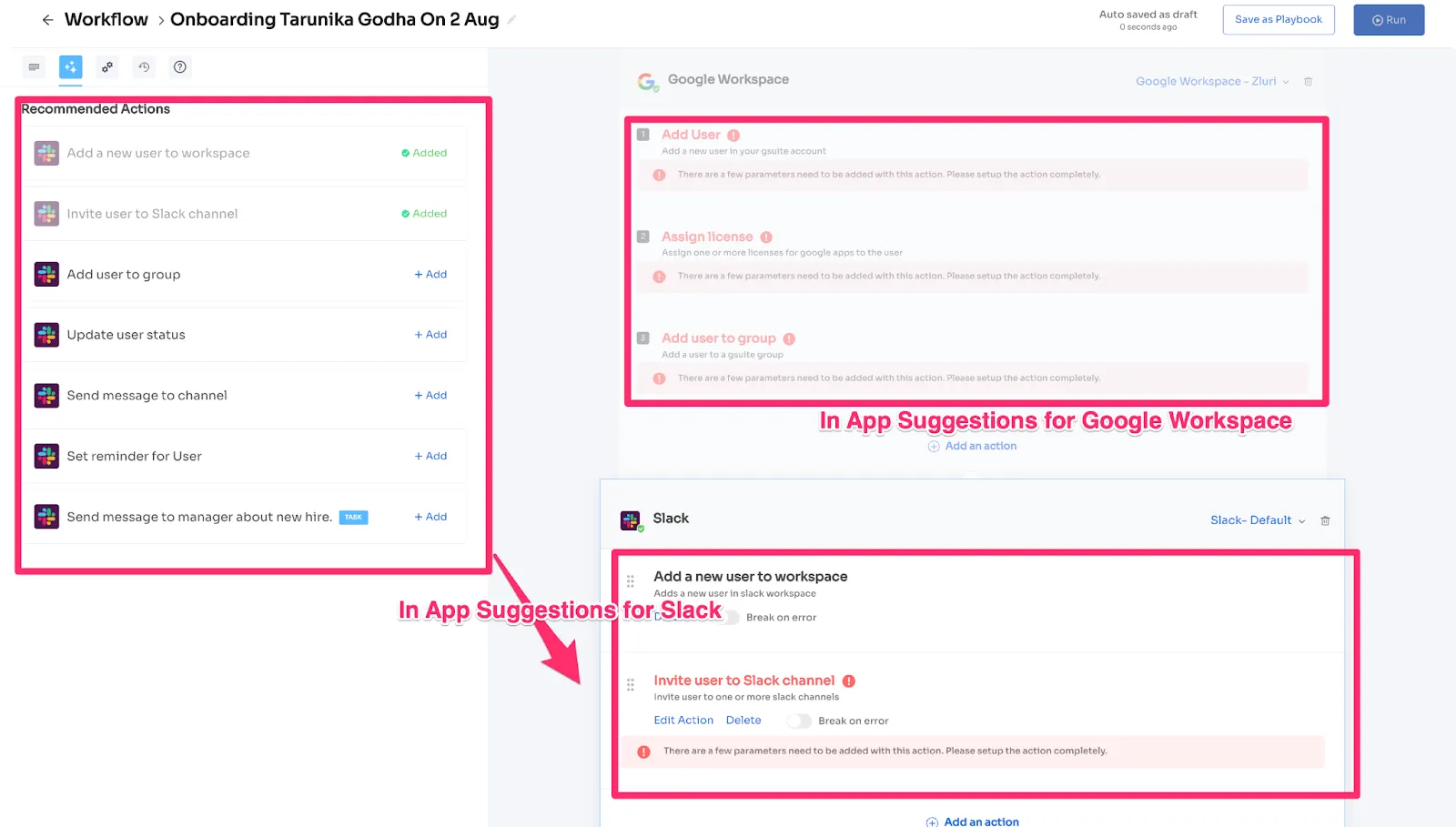Grab drag handle for Add a new user to workspace
Image resolution: width=1456 pixels, height=827 pixels.
tap(630, 580)
